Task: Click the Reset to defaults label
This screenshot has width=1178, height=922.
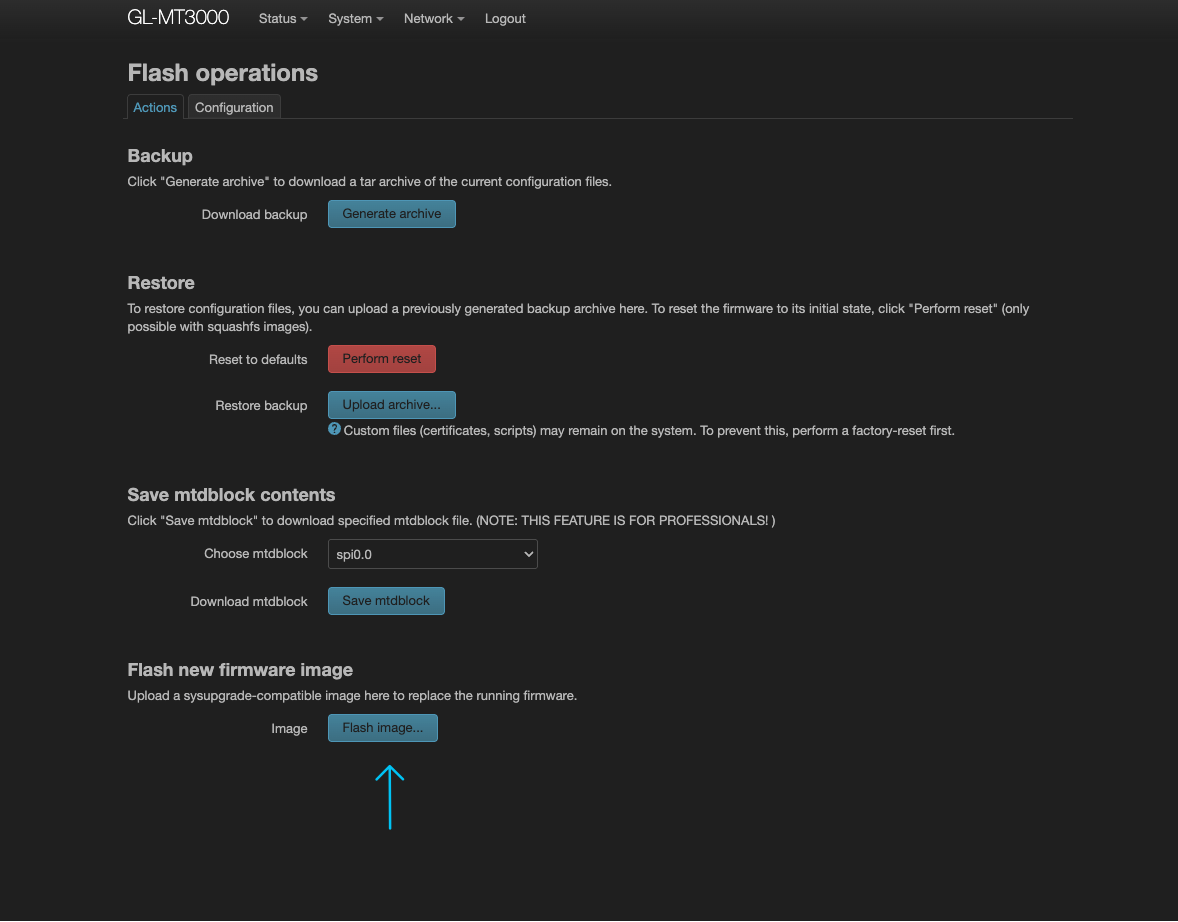Action: [x=258, y=360]
